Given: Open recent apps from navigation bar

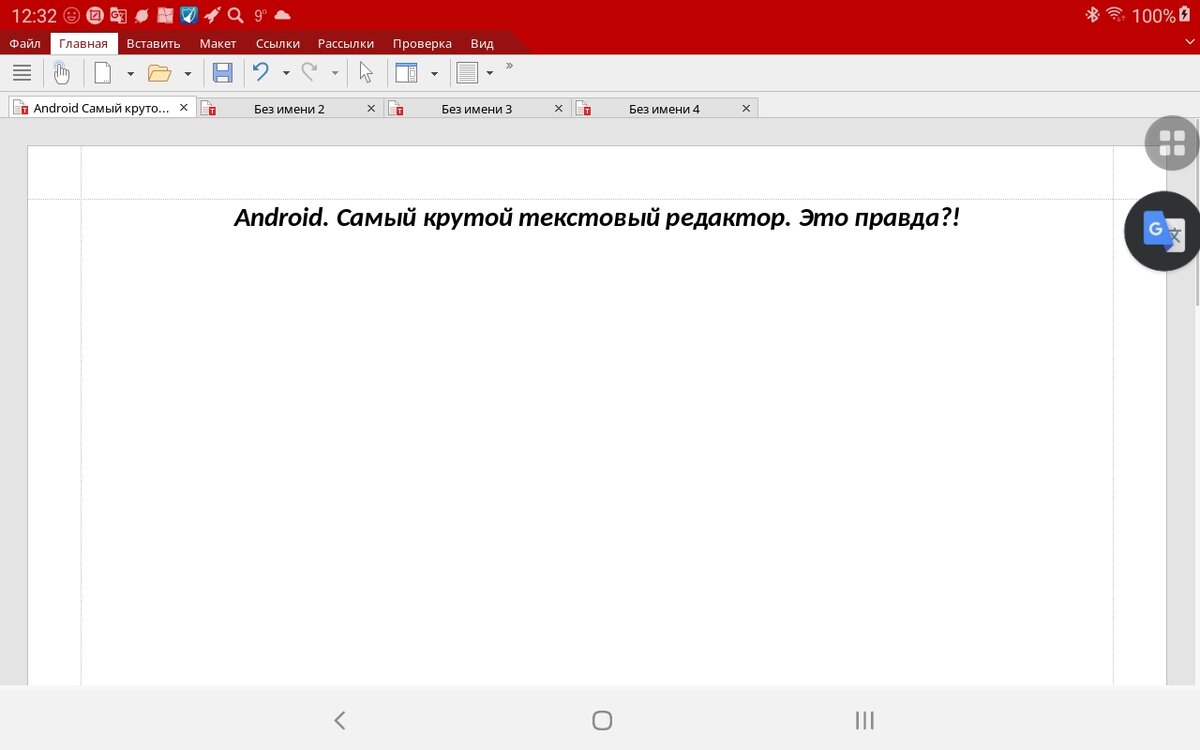Looking at the screenshot, I should coord(863,720).
